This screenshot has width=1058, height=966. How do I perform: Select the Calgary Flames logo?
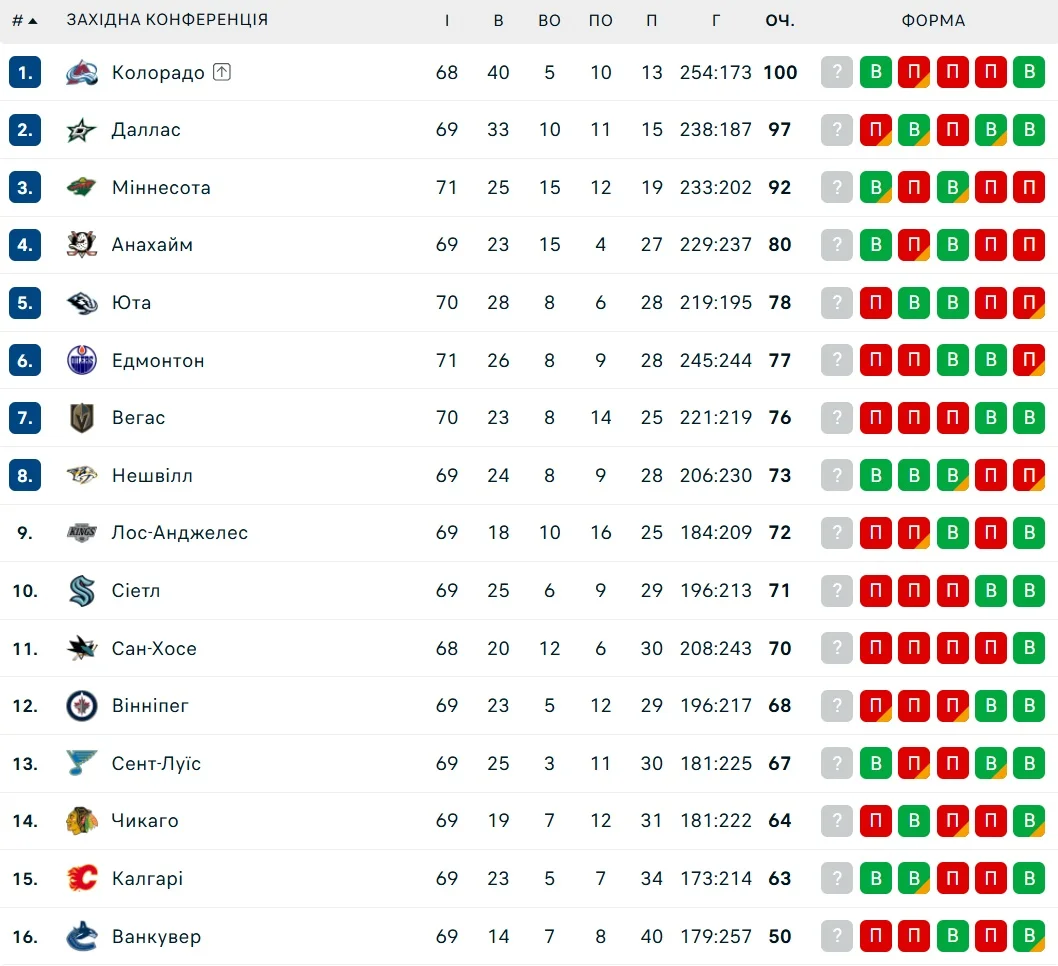coord(82,879)
